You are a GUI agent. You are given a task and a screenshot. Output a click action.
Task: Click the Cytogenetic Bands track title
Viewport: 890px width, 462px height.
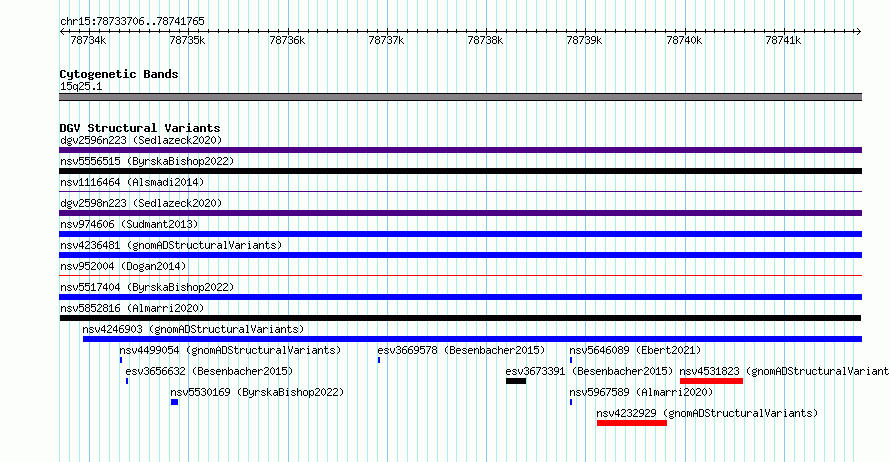pyautogui.click(x=119, y=74)
